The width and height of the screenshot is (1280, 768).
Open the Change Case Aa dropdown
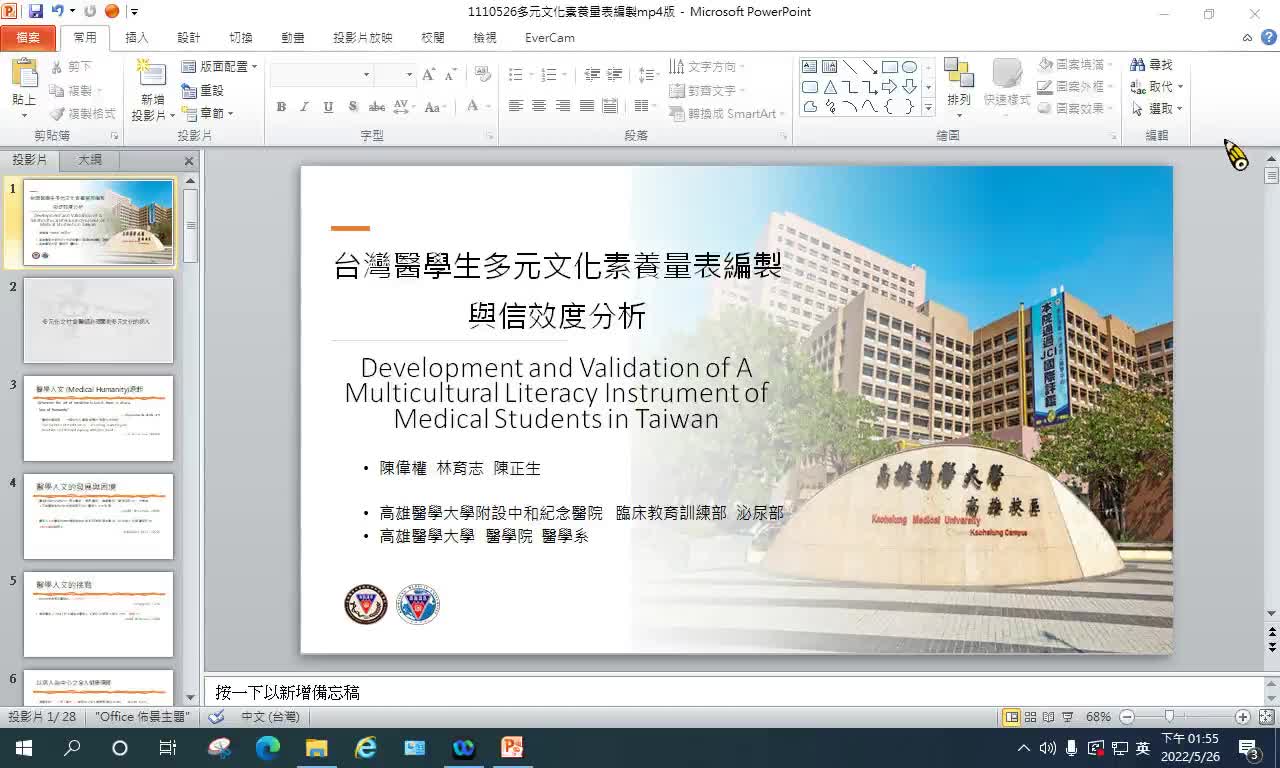435,107
